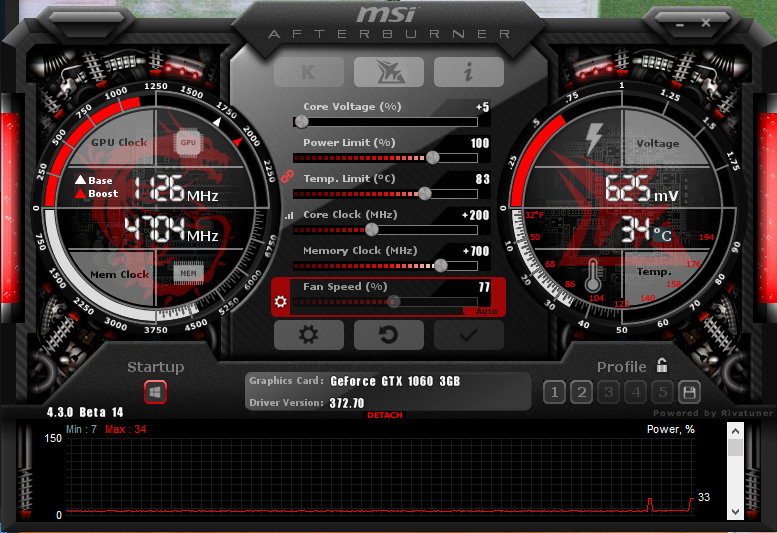
Task: Click the Min : 7 graph label
Action: (x=82, y=429)
